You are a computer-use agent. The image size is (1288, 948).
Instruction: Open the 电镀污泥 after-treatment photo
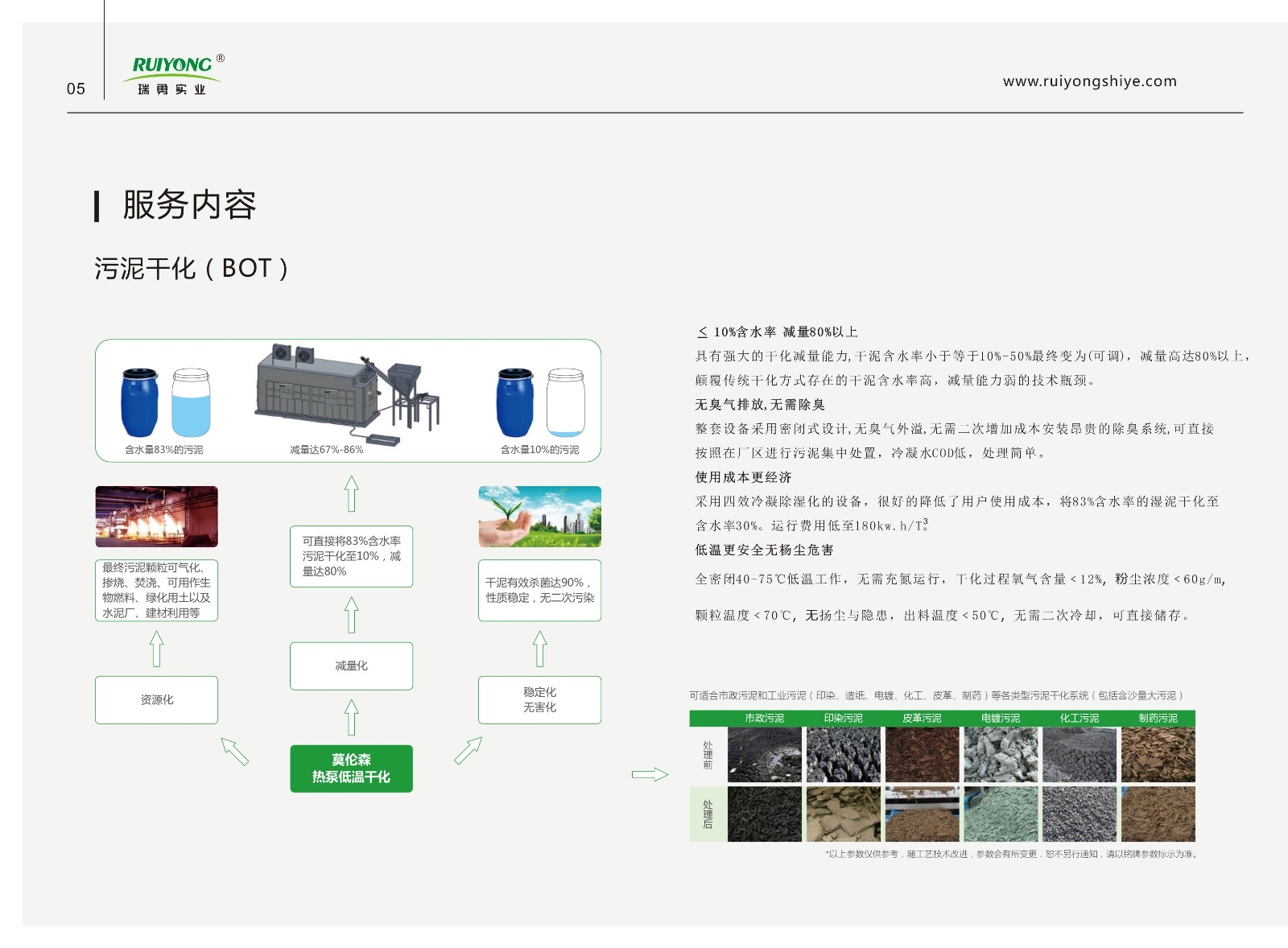1001,814
